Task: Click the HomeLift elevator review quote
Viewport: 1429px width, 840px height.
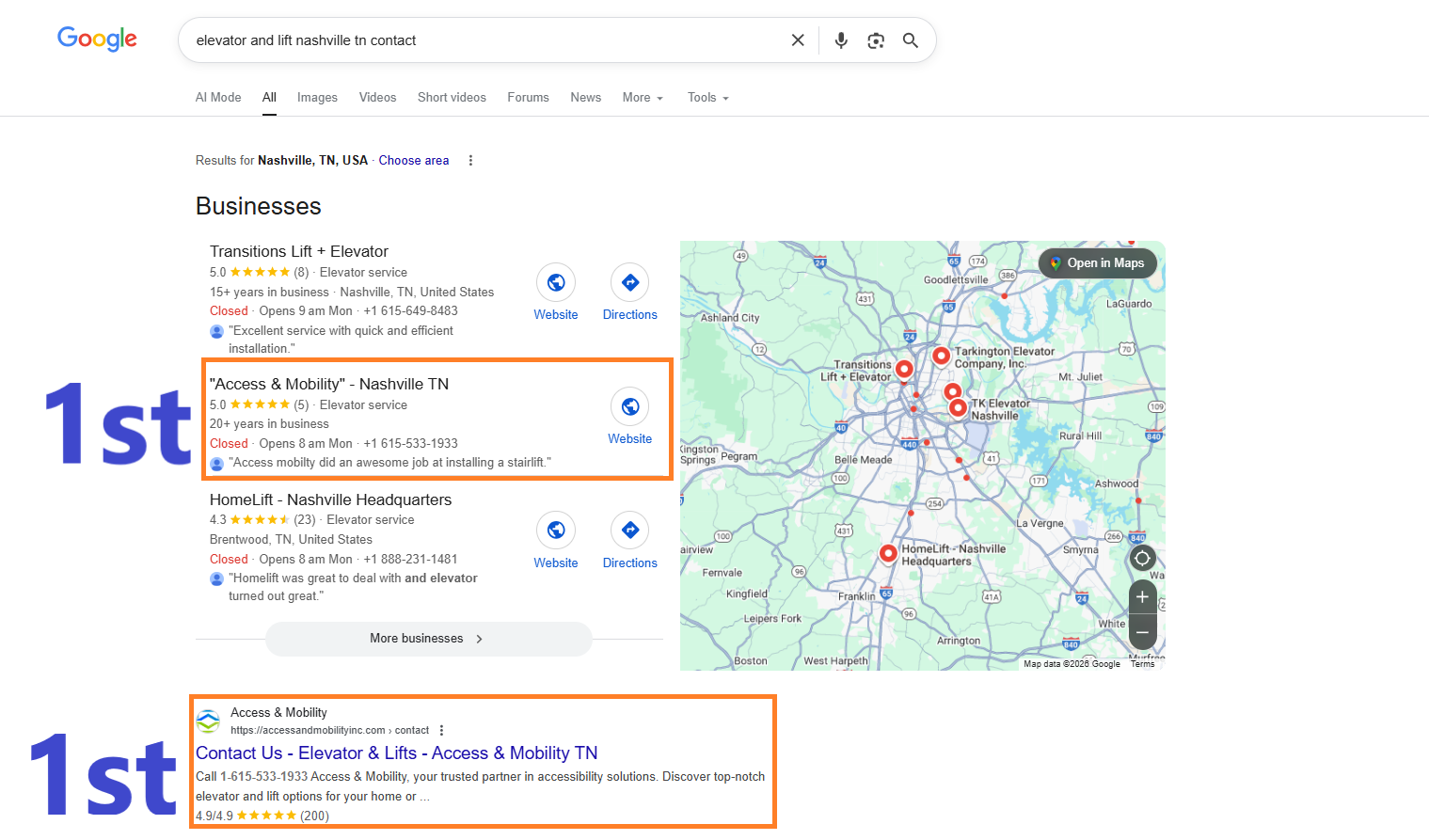Action: [x=353, y=588]
